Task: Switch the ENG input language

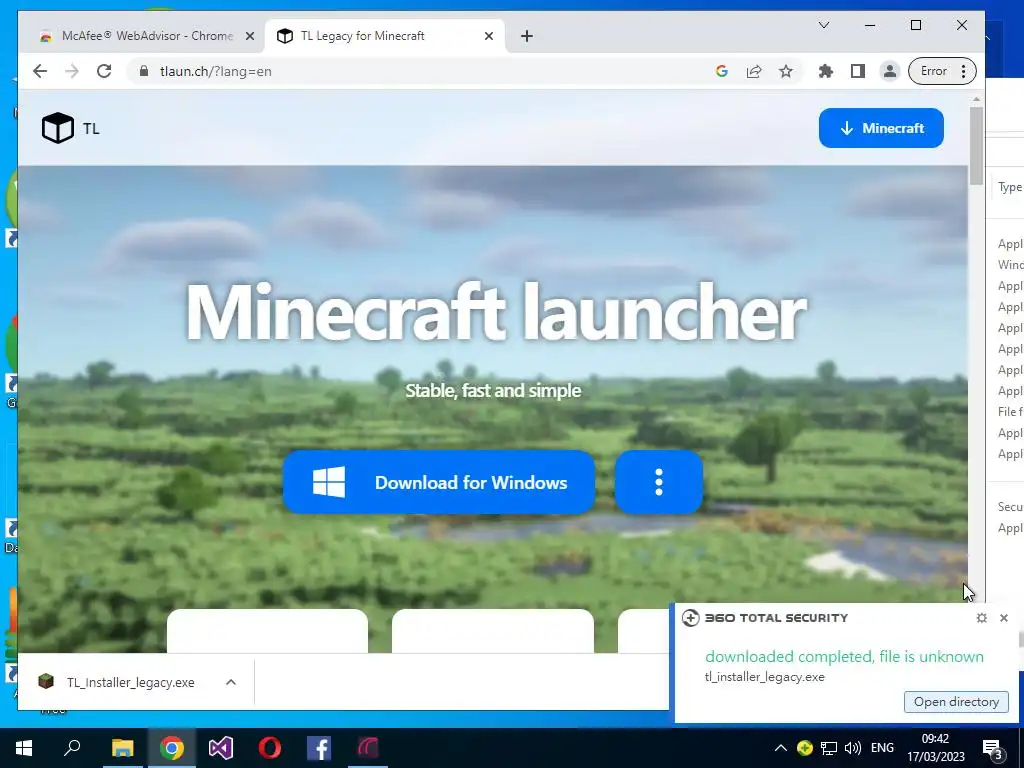Action: [x=882, y=748]
